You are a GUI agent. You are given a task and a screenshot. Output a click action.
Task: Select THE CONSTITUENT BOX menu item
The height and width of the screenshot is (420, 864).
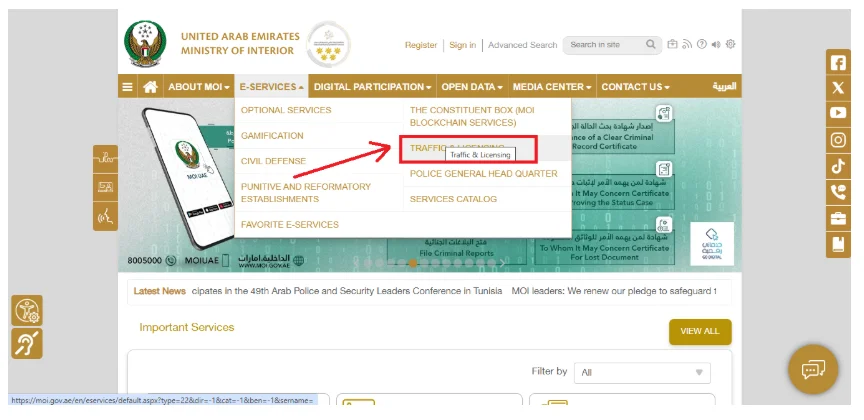point(472,116)
